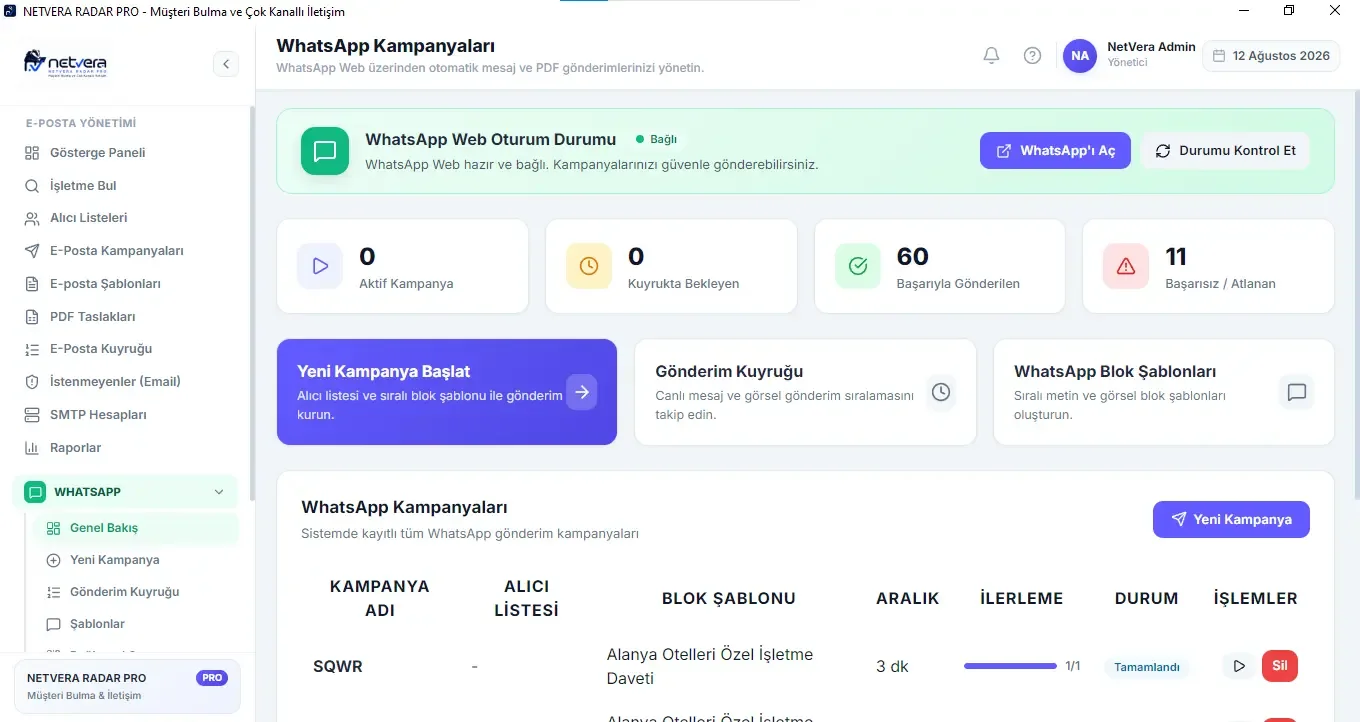Screen dimensions: 1360x722
Task: Click the arrow icon on Yeni Kampanya Başlat
Action: [582, 392]
